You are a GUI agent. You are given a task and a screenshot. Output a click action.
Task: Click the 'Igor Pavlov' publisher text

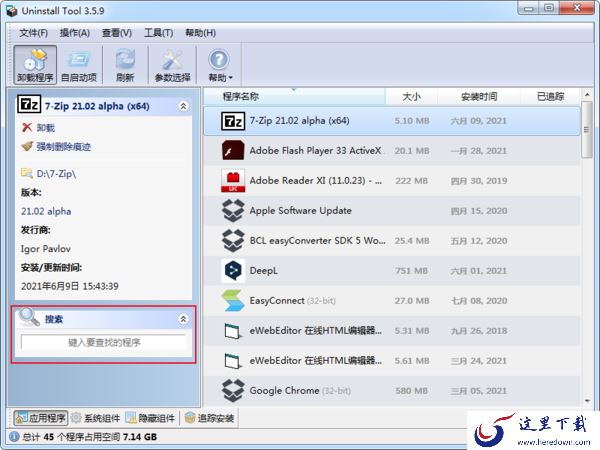46,249
